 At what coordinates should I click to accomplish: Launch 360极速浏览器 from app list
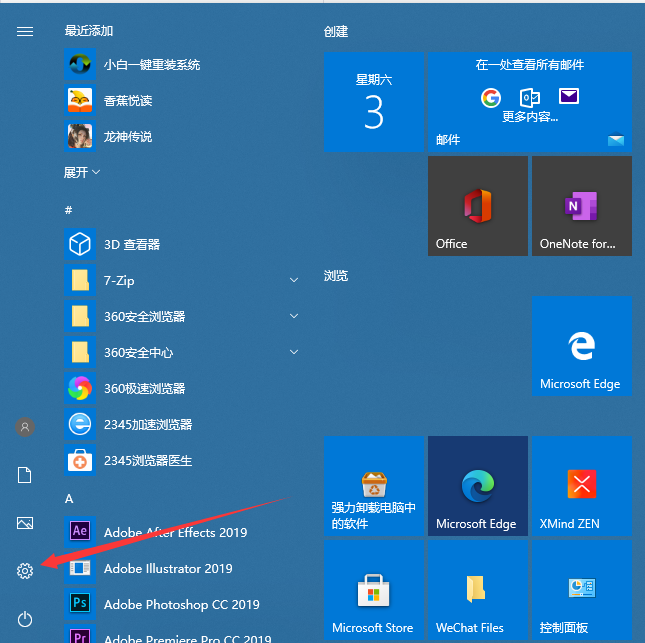coord(144,388)
